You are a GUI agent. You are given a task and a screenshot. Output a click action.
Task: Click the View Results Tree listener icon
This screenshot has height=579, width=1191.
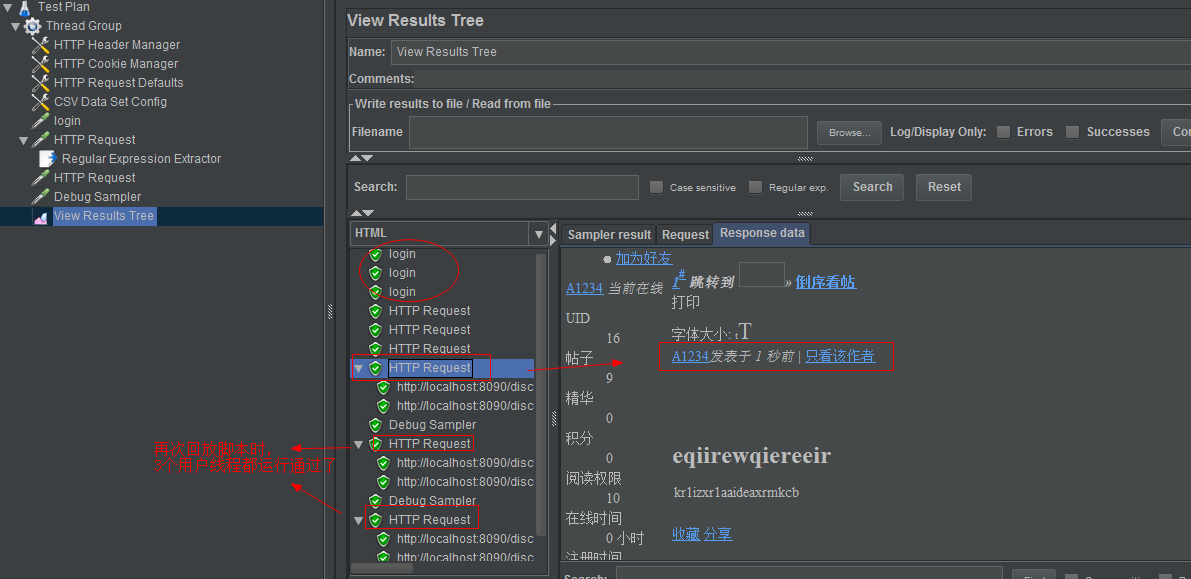(x=40, y=217)
